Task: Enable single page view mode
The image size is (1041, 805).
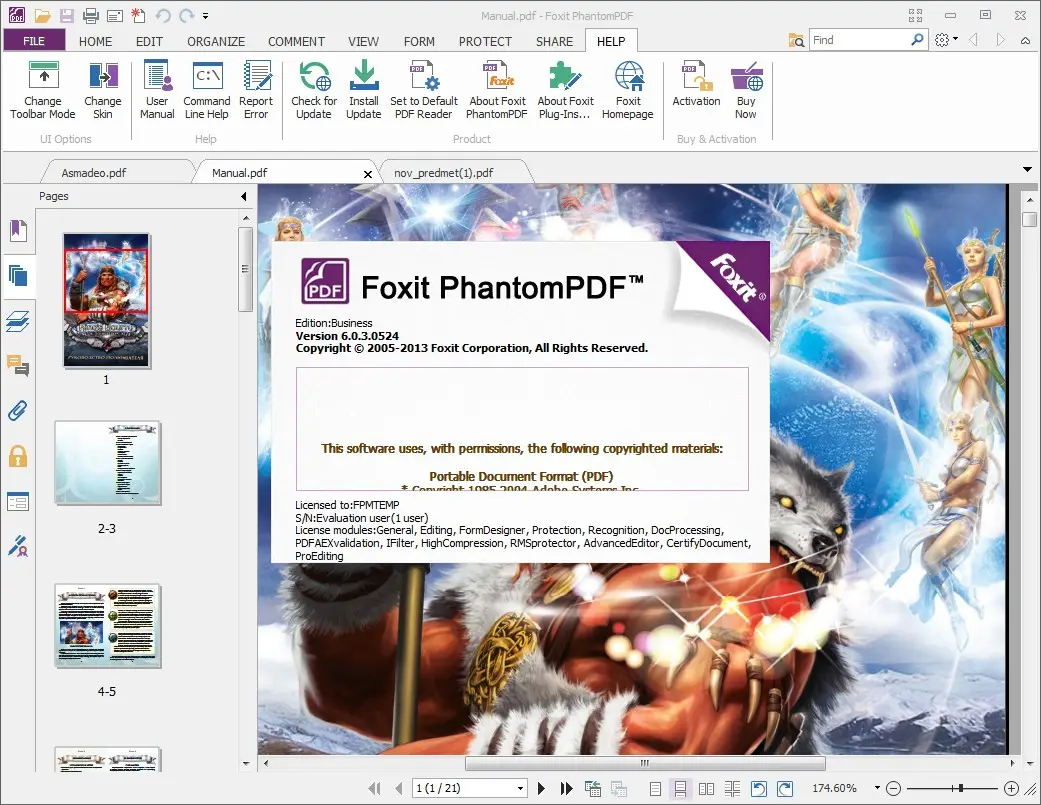Action: pos(655,788)
